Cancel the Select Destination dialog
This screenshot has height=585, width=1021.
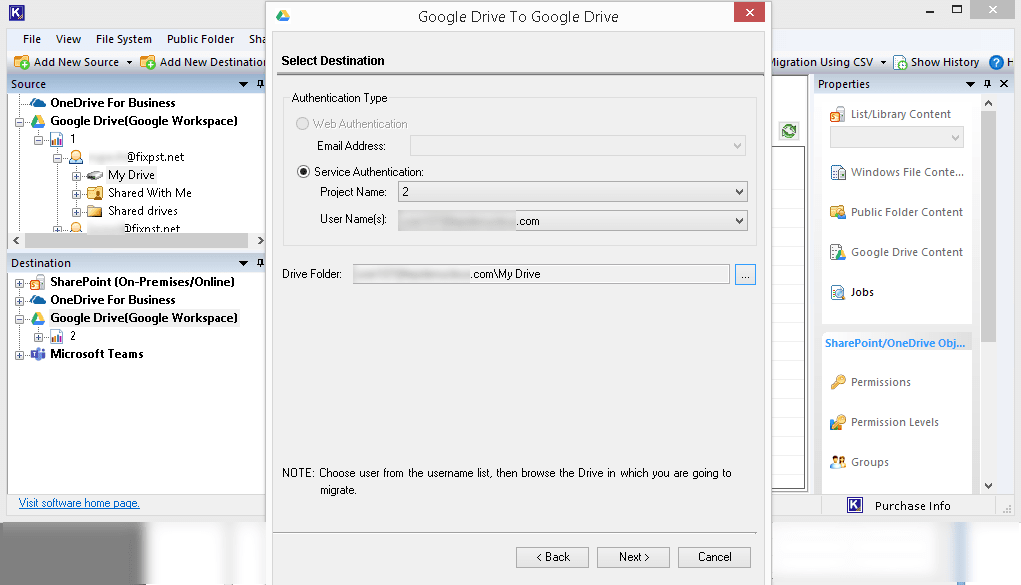click(x=714, y=557)
